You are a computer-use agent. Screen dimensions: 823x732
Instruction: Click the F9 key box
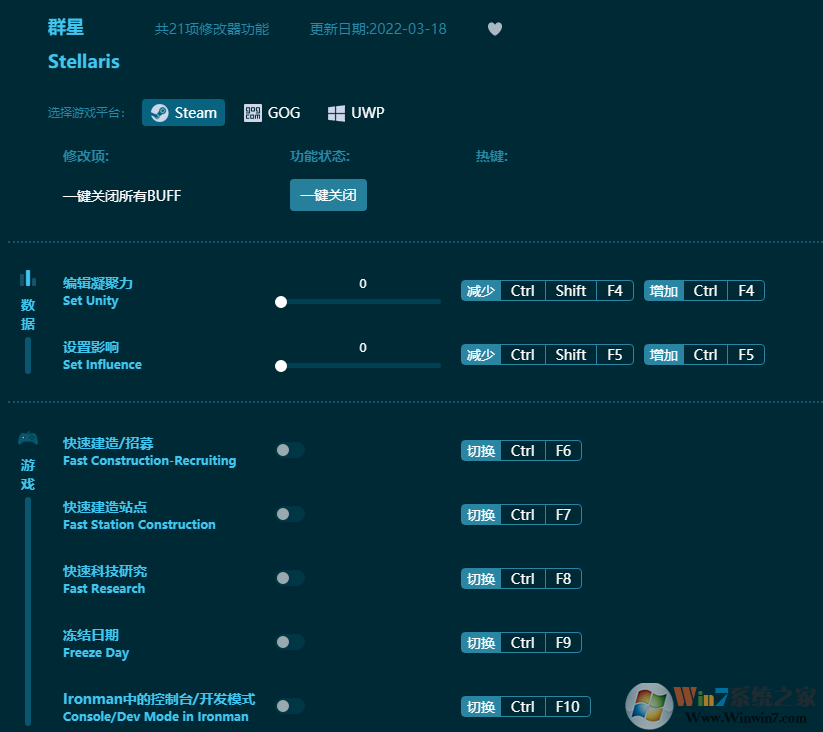coord(563,643)
